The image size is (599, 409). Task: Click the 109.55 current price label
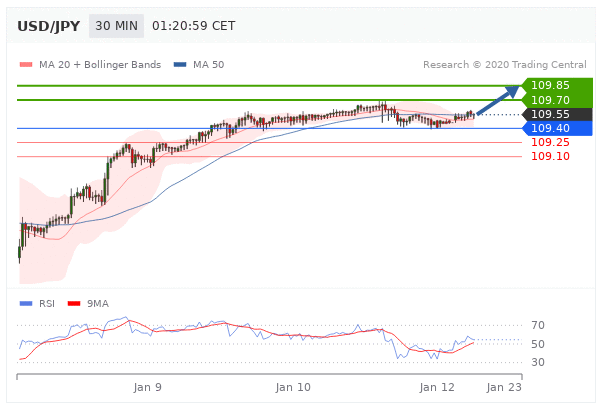point(550,114)
